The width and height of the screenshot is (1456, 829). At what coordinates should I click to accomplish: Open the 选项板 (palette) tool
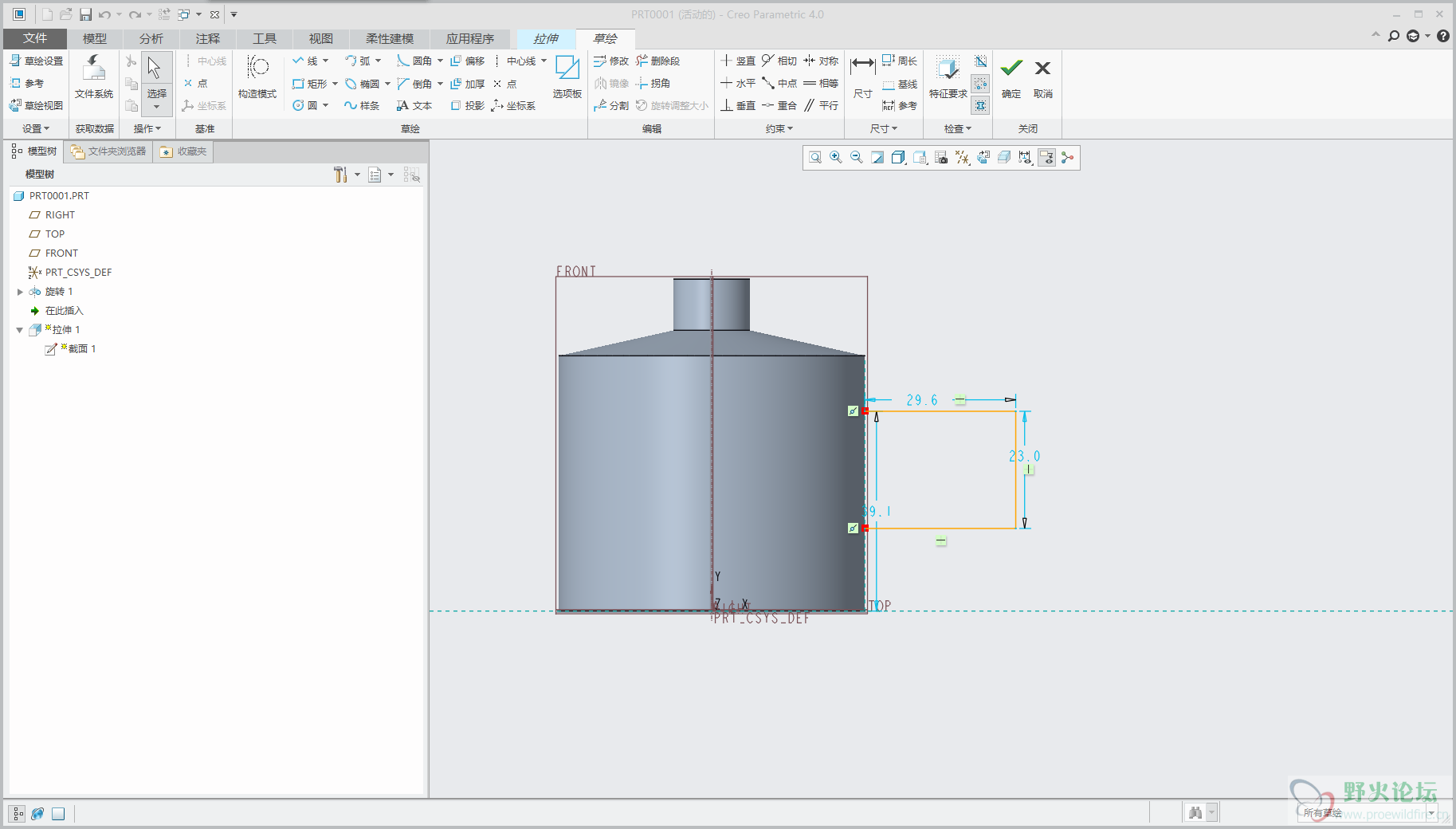[567, 77]
